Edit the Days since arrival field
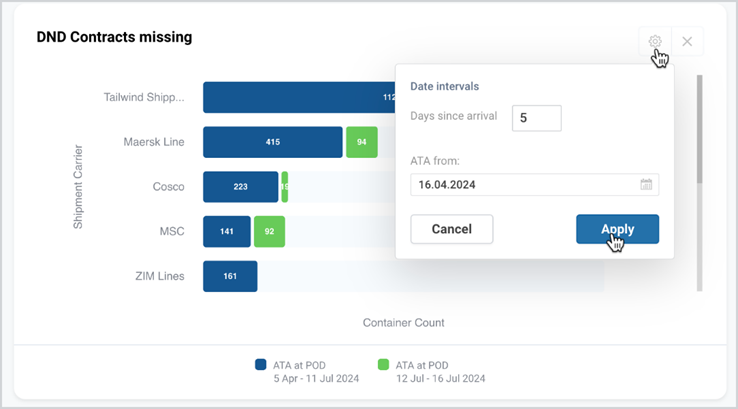The image size is (738, 409). [x=537, y=118]
